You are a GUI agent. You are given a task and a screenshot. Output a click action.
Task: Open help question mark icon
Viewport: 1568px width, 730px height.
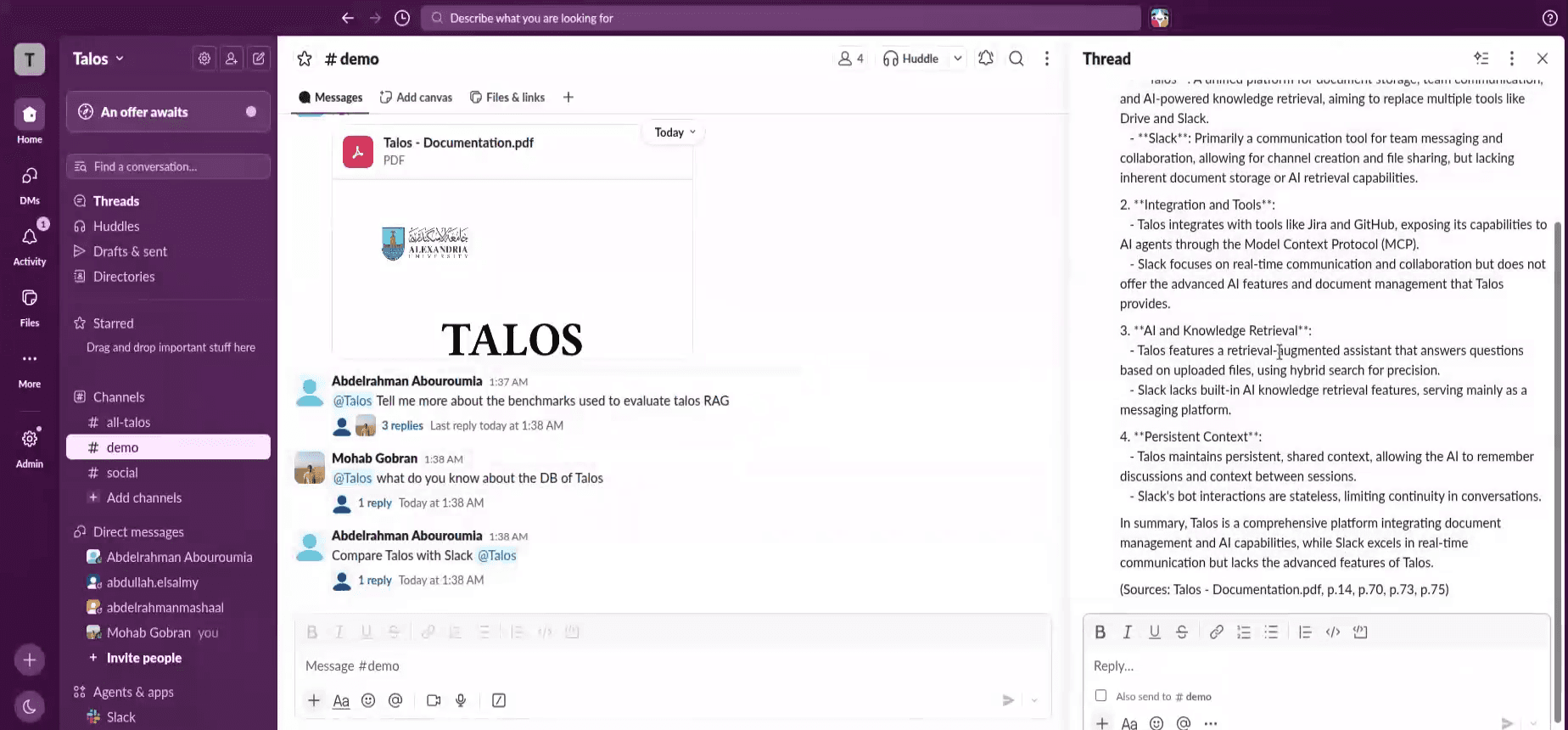pyautogui.click(x=1549, y=18)
